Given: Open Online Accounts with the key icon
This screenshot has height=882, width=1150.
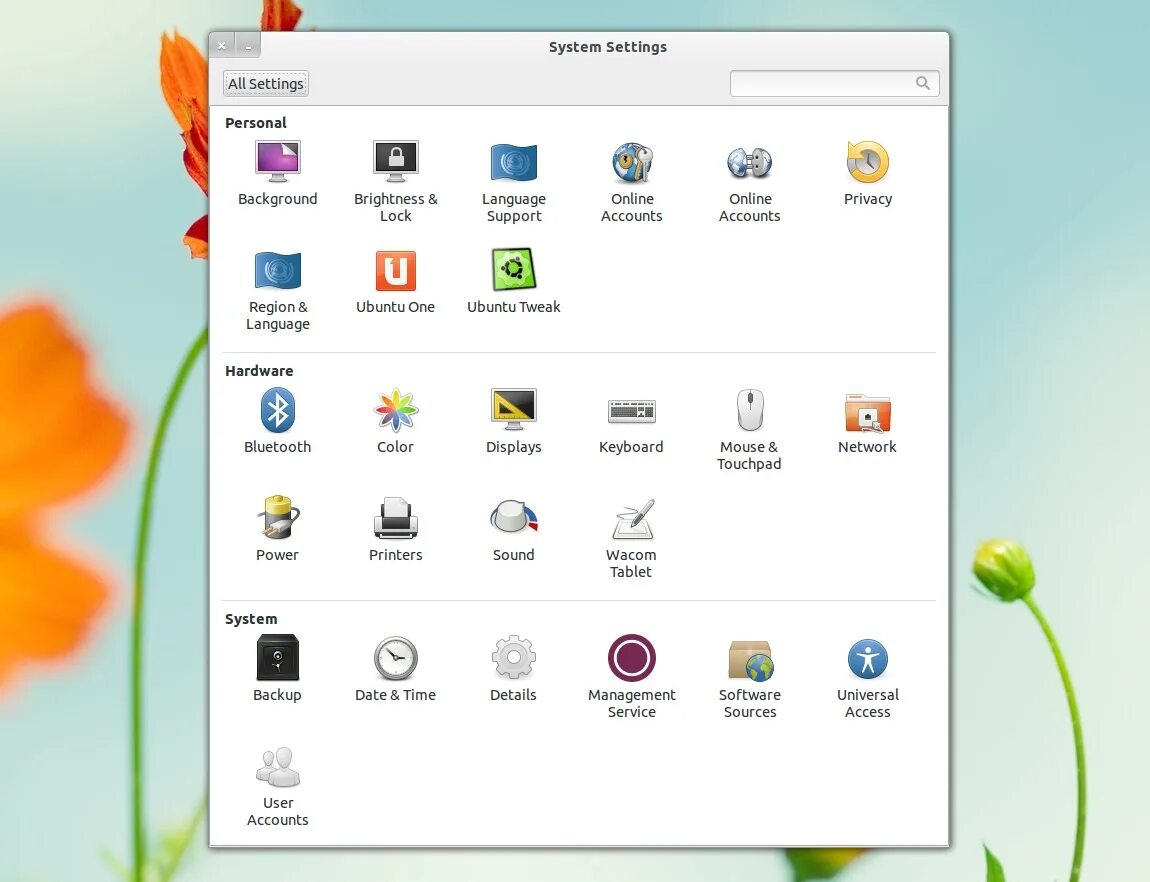Looking at the screenshot, I should tap(631, 162).
